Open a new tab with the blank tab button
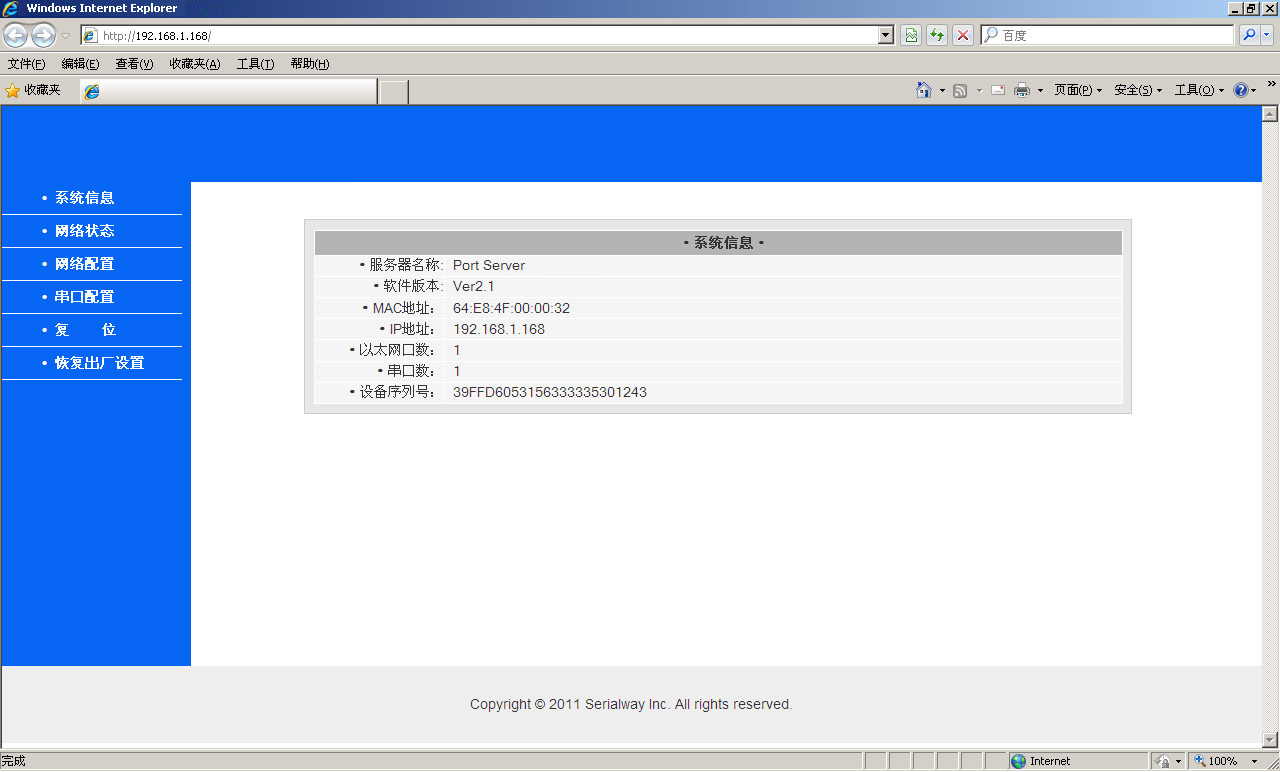 point(394,92)
